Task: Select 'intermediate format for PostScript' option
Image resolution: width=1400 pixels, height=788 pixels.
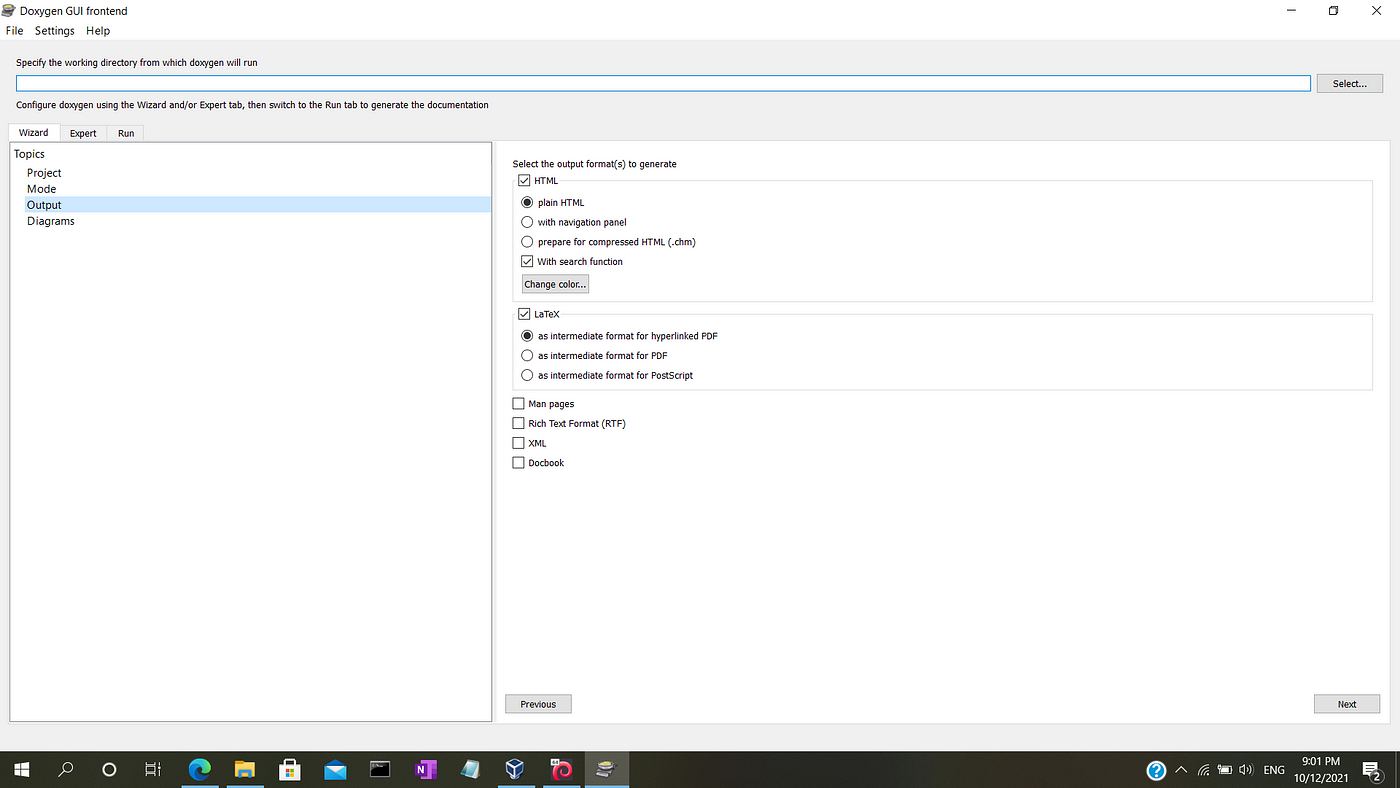Action: 527,375
